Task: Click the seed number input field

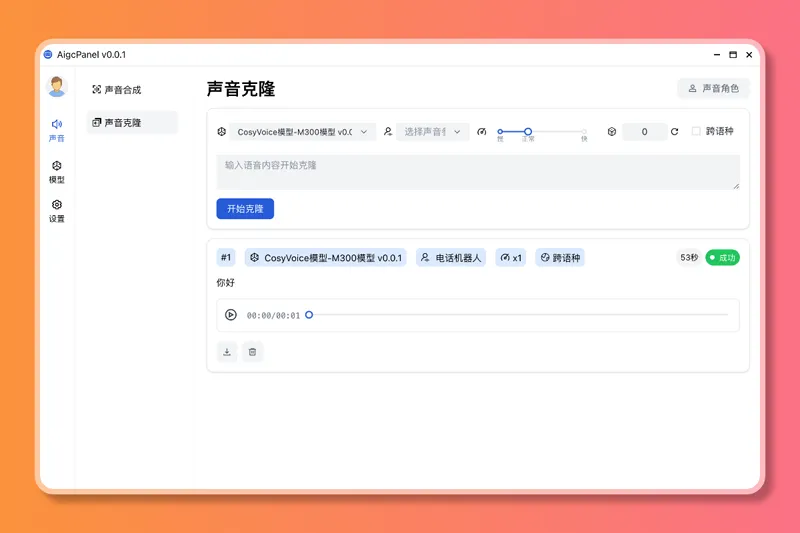Action: (644, 132)
